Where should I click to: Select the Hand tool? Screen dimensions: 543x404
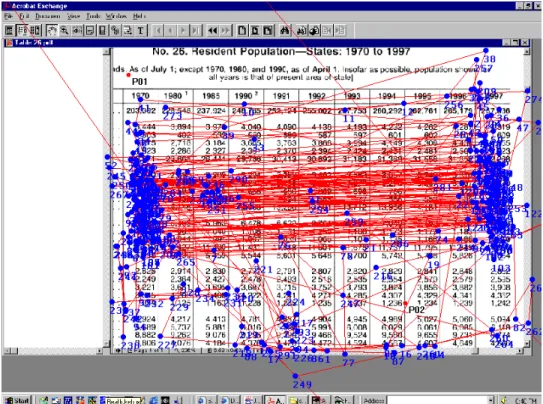(52, 30)
